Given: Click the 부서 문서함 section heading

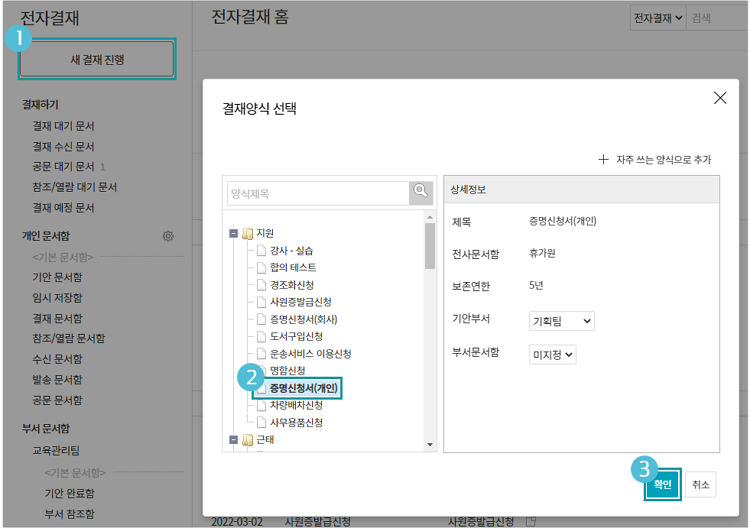Looking at the screenshot, I should (x=46, y=429).
